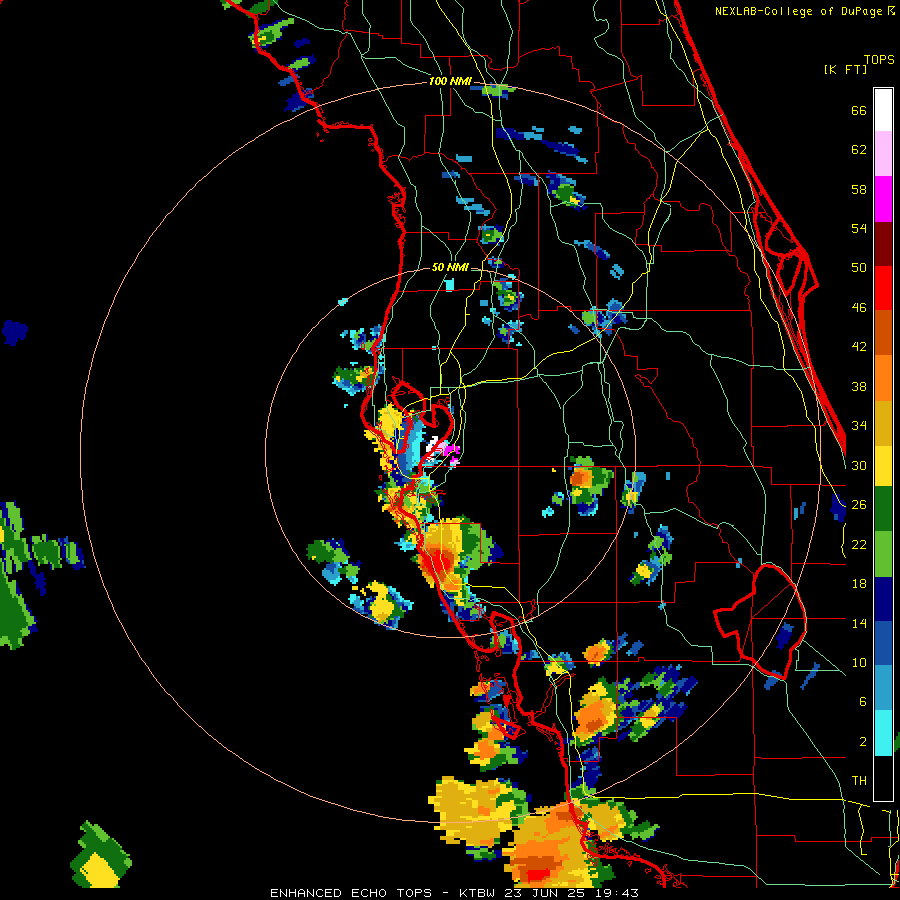
Task: Click the dark red legend color band
Action: point(883,244)
